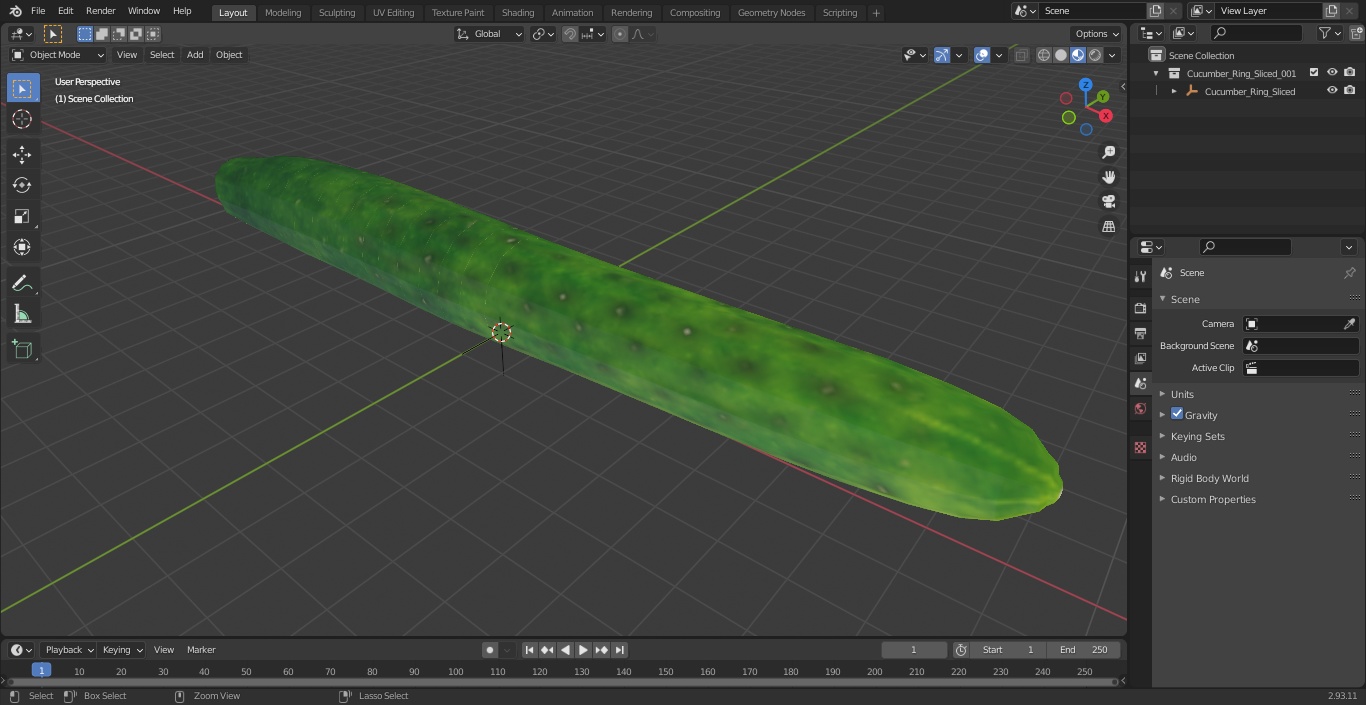Expand Cucumber_Ring_Sliced object tree
The height and width of the screenshot is (705, 1366).
tap(1174, 91)
